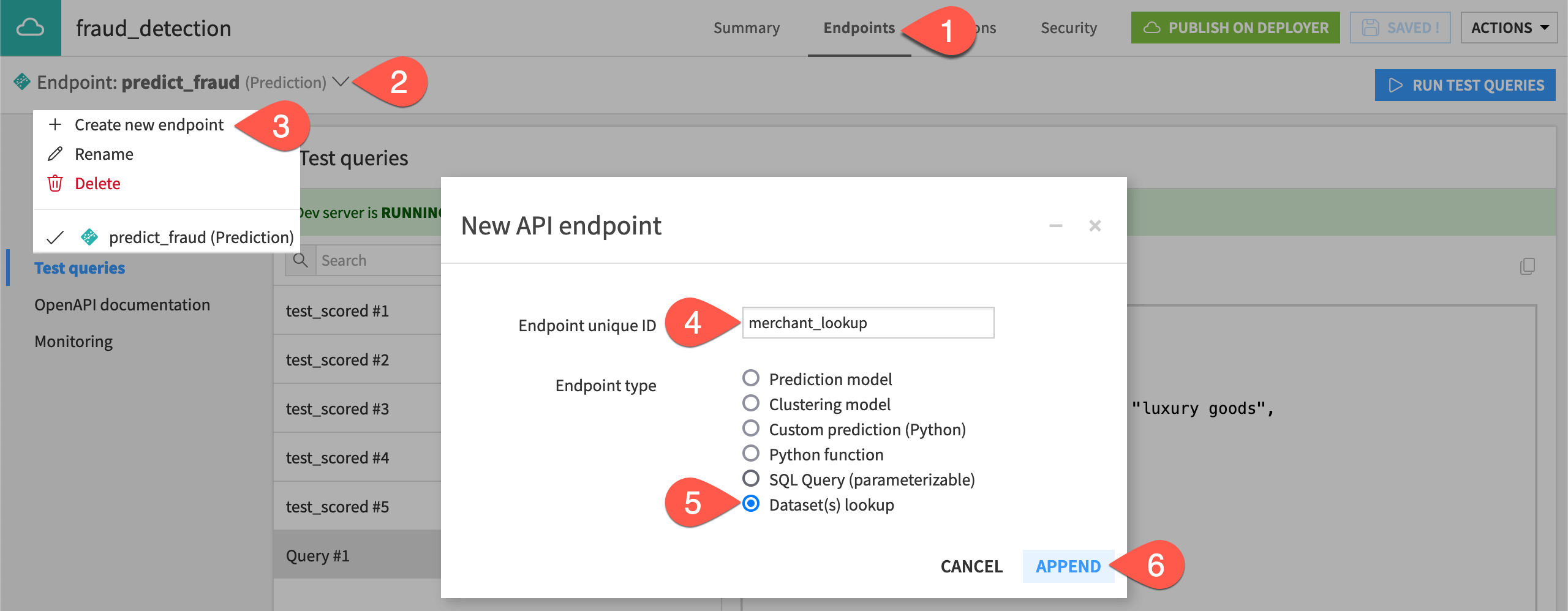Click the cloud icon next to fraud_detection
1568x611 pixels.
pos(32,28)
